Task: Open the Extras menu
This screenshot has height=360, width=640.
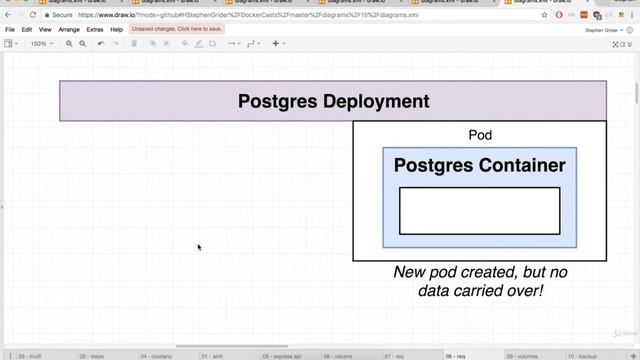Action: click(95, 29)
